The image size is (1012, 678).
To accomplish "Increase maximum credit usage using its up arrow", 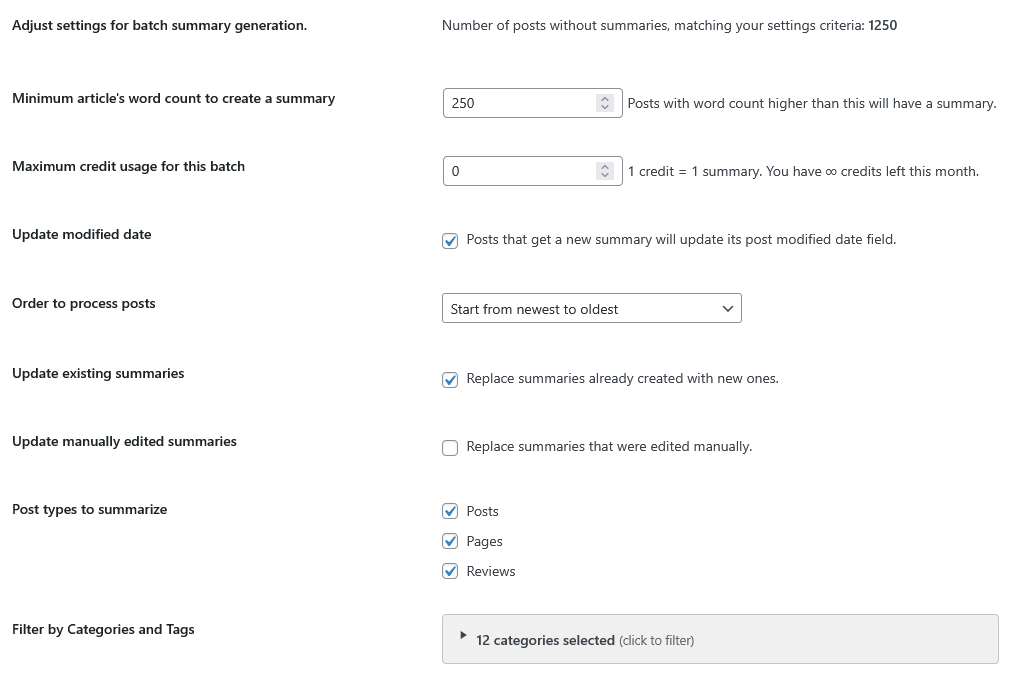I will pyautogui.click(x=604, y=165).
